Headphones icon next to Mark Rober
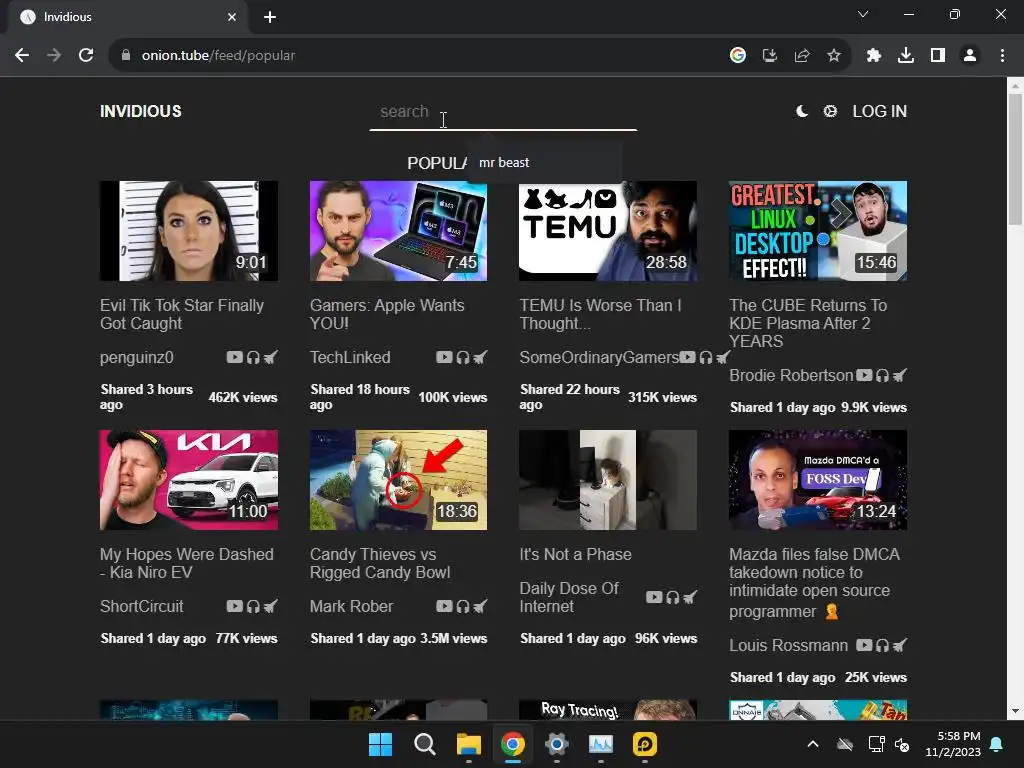 coord(463,606)
